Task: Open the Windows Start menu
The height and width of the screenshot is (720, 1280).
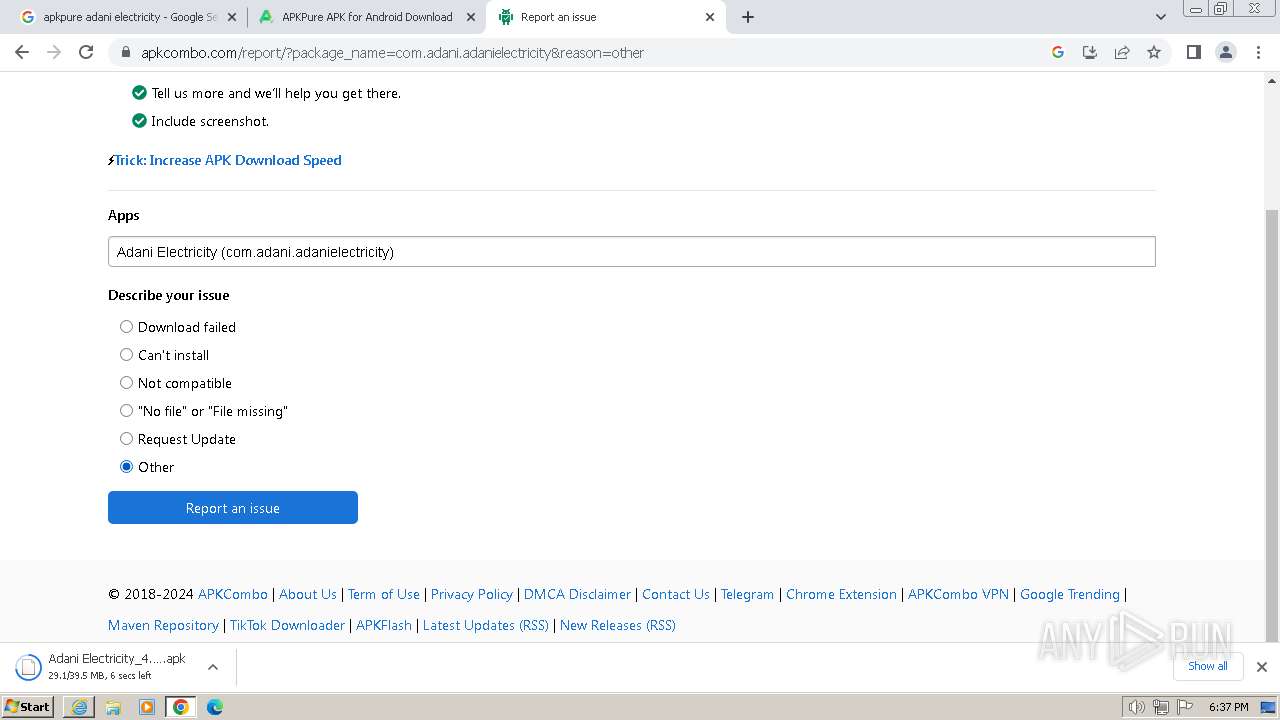Action: (28, 707)
